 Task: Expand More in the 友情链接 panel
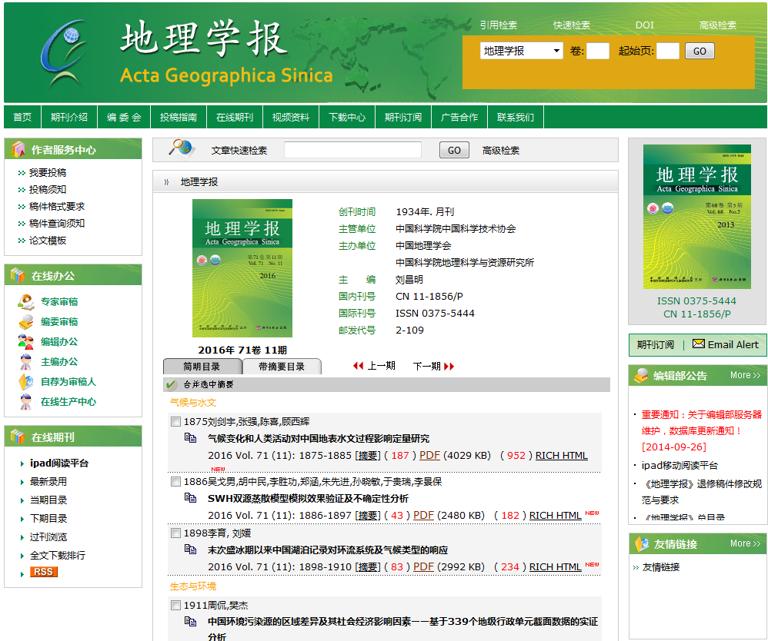point(745,544)
